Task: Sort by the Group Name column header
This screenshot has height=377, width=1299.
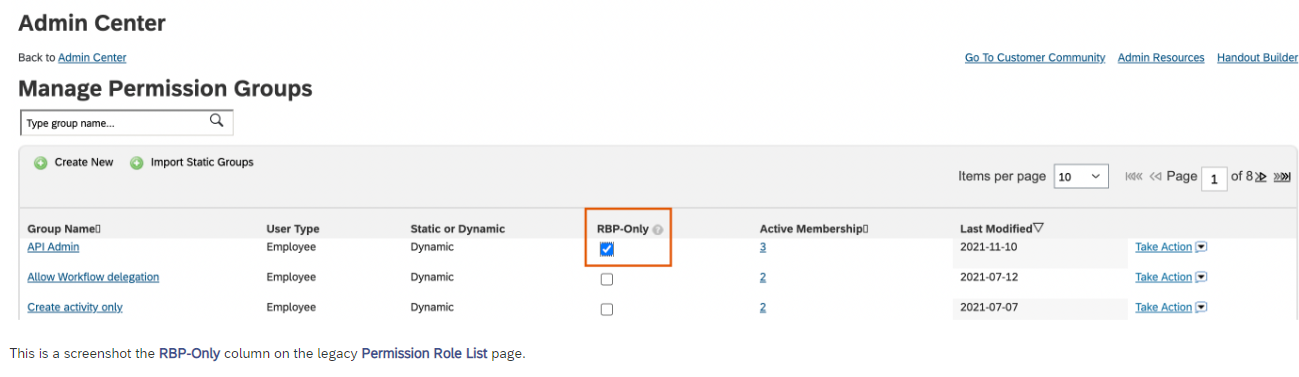Action: (64, 229)
